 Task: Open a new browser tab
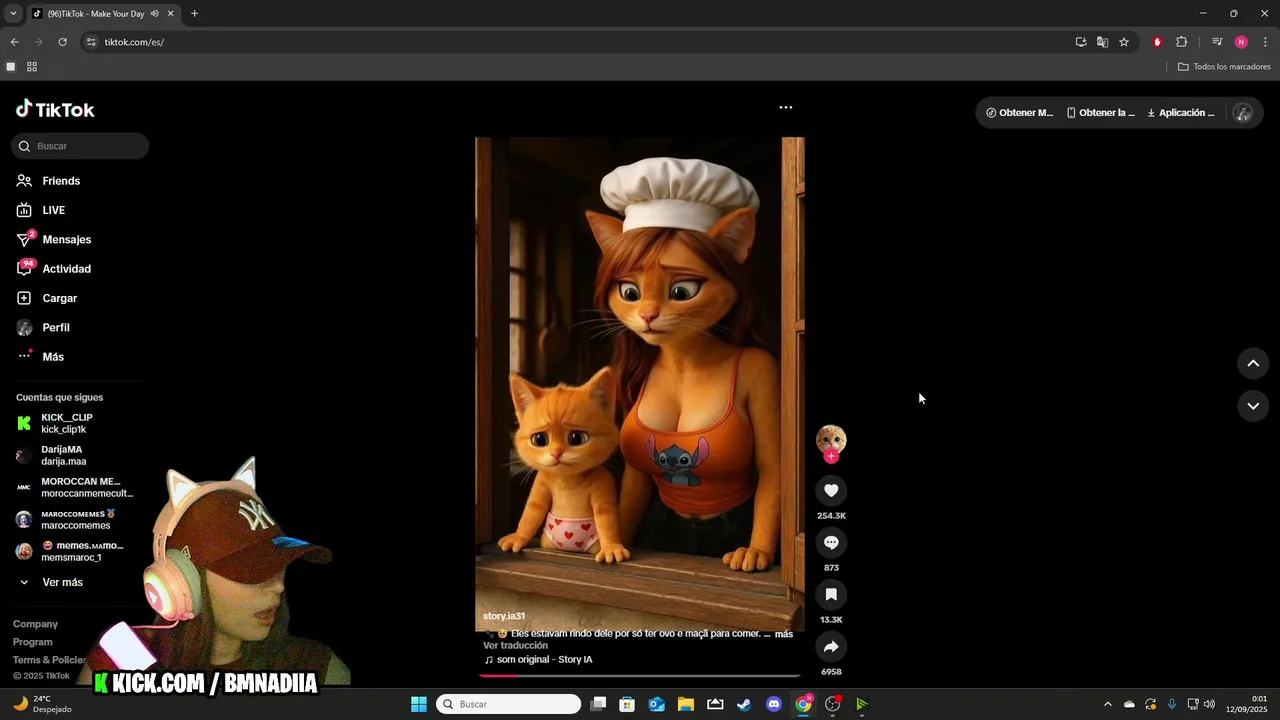point(194,14)
